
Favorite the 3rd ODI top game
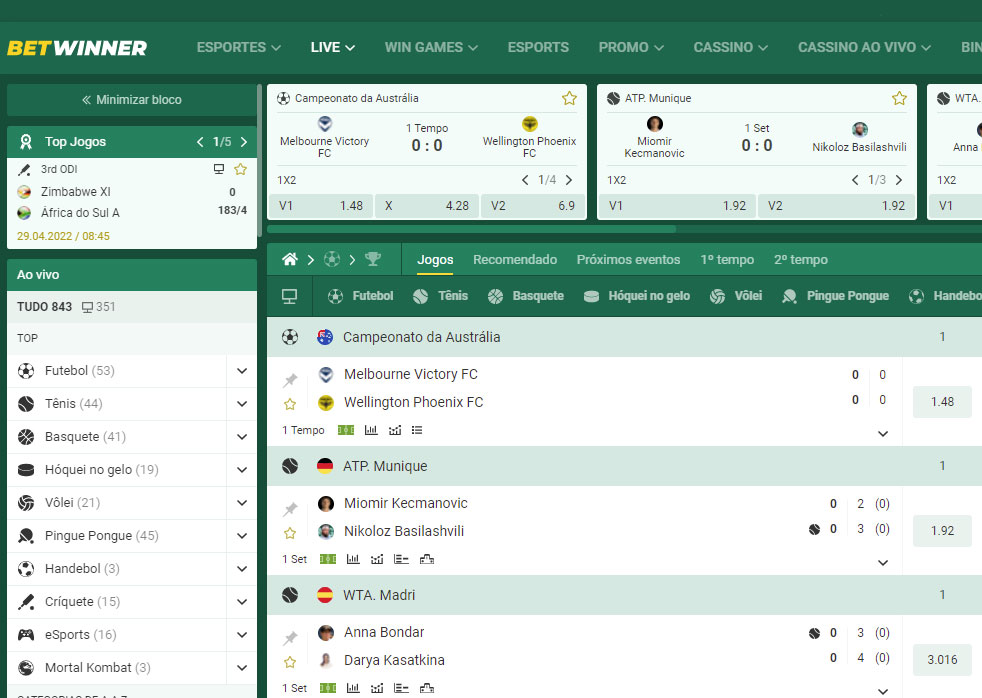point(240,169)
